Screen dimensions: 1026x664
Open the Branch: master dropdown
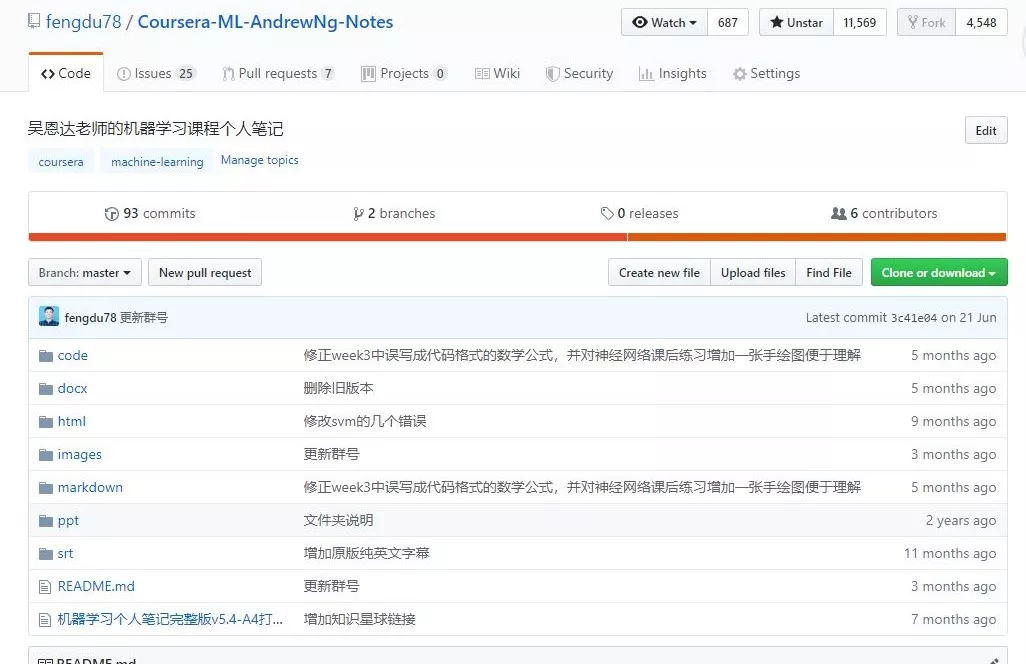point(85,272)
